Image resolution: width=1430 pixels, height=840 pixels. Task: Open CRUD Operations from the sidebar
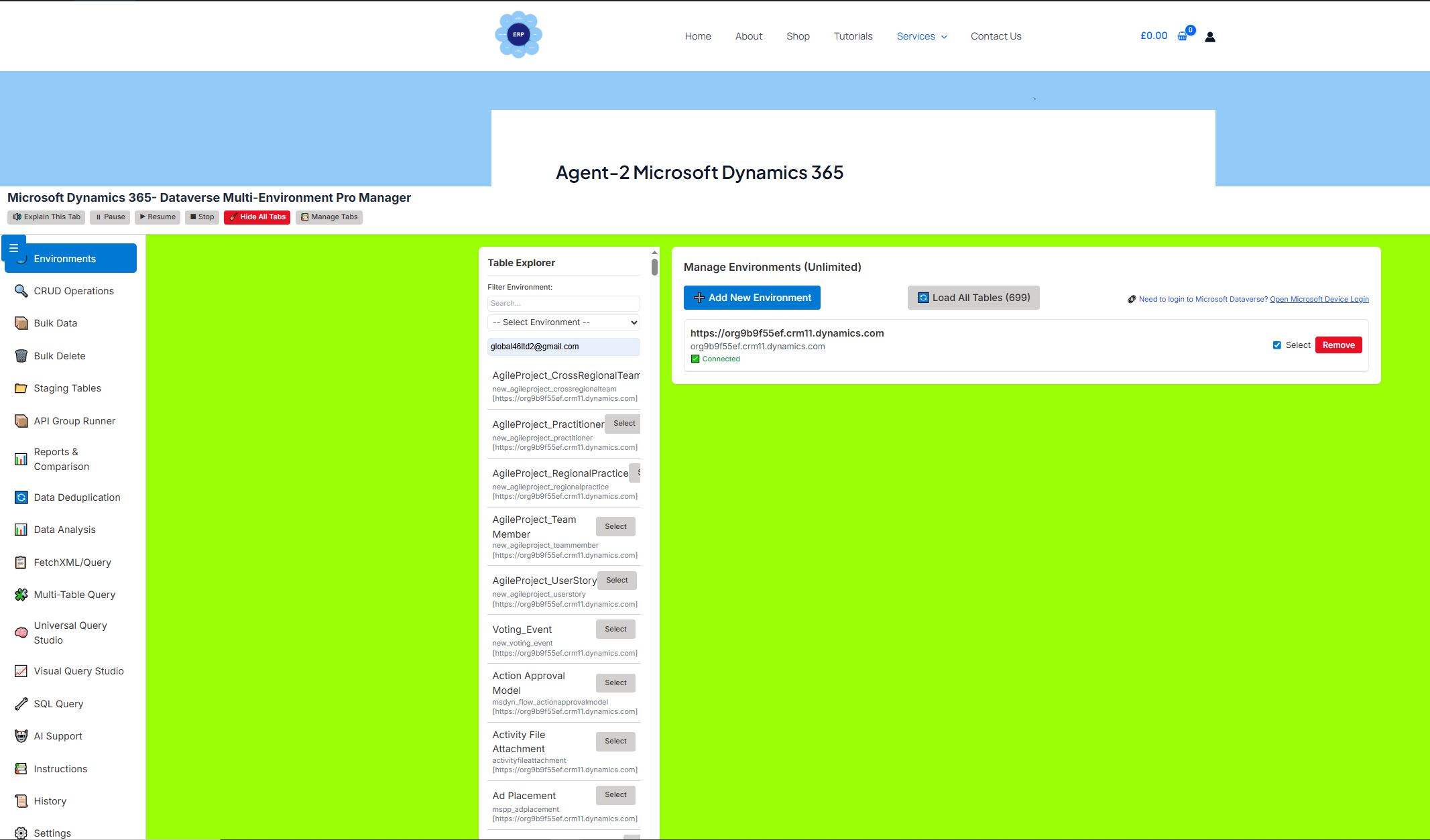click(73, 290)
